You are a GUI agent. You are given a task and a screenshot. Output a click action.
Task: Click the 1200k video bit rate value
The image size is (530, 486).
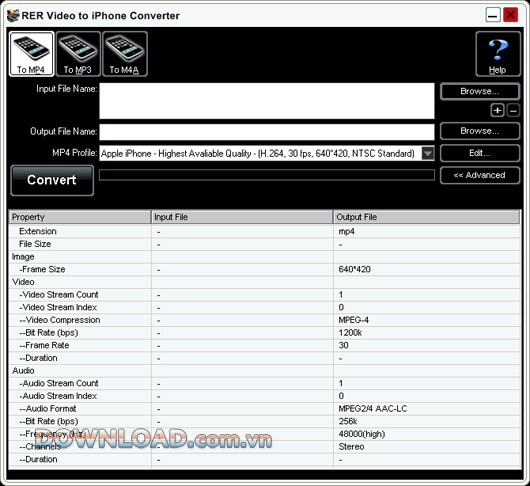pos(350,333)
